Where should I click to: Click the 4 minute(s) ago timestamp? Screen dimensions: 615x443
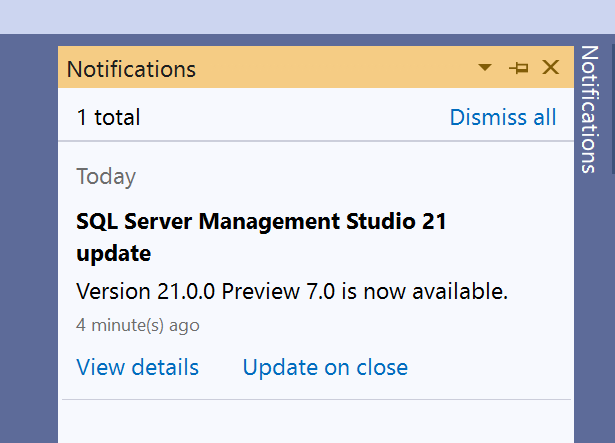[137, 325]
